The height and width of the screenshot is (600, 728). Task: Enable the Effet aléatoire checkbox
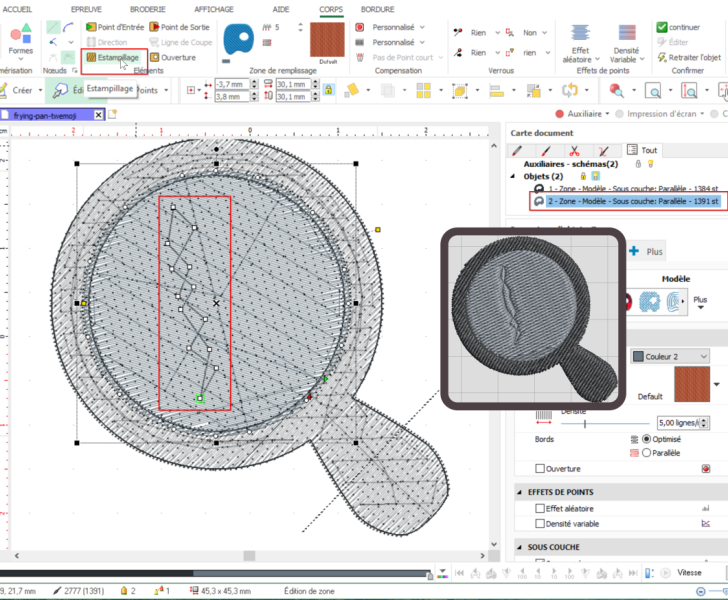click(x=540, y=509)
